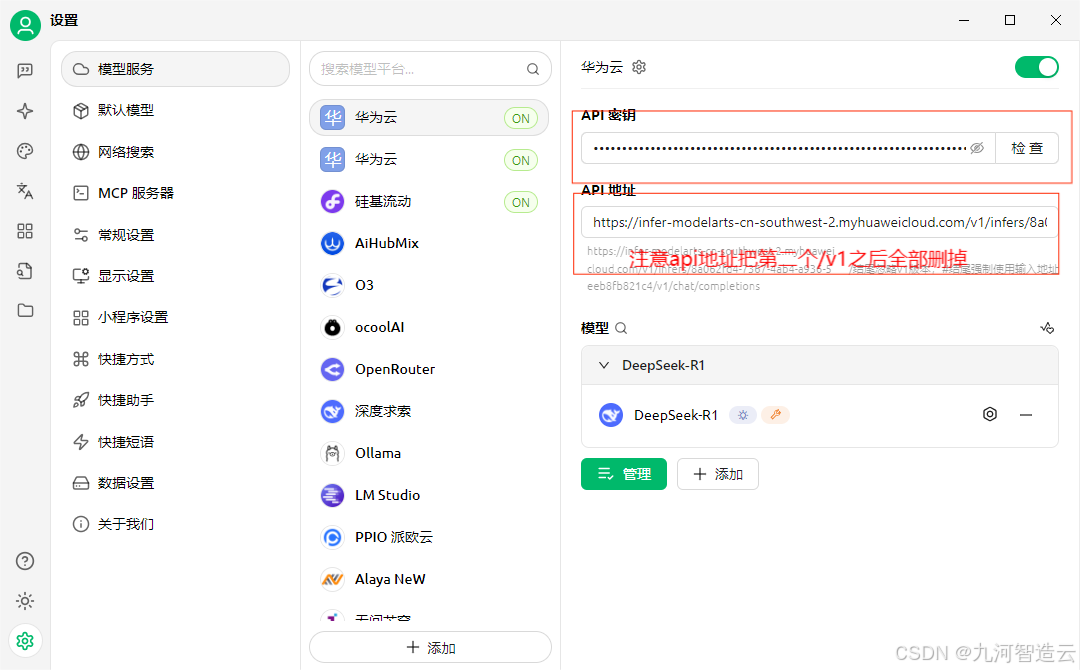Image resolution: width=1080 pixels, height=670 pixels.
Task: Open the files folder sidebar icon
Action: point(25,310)
